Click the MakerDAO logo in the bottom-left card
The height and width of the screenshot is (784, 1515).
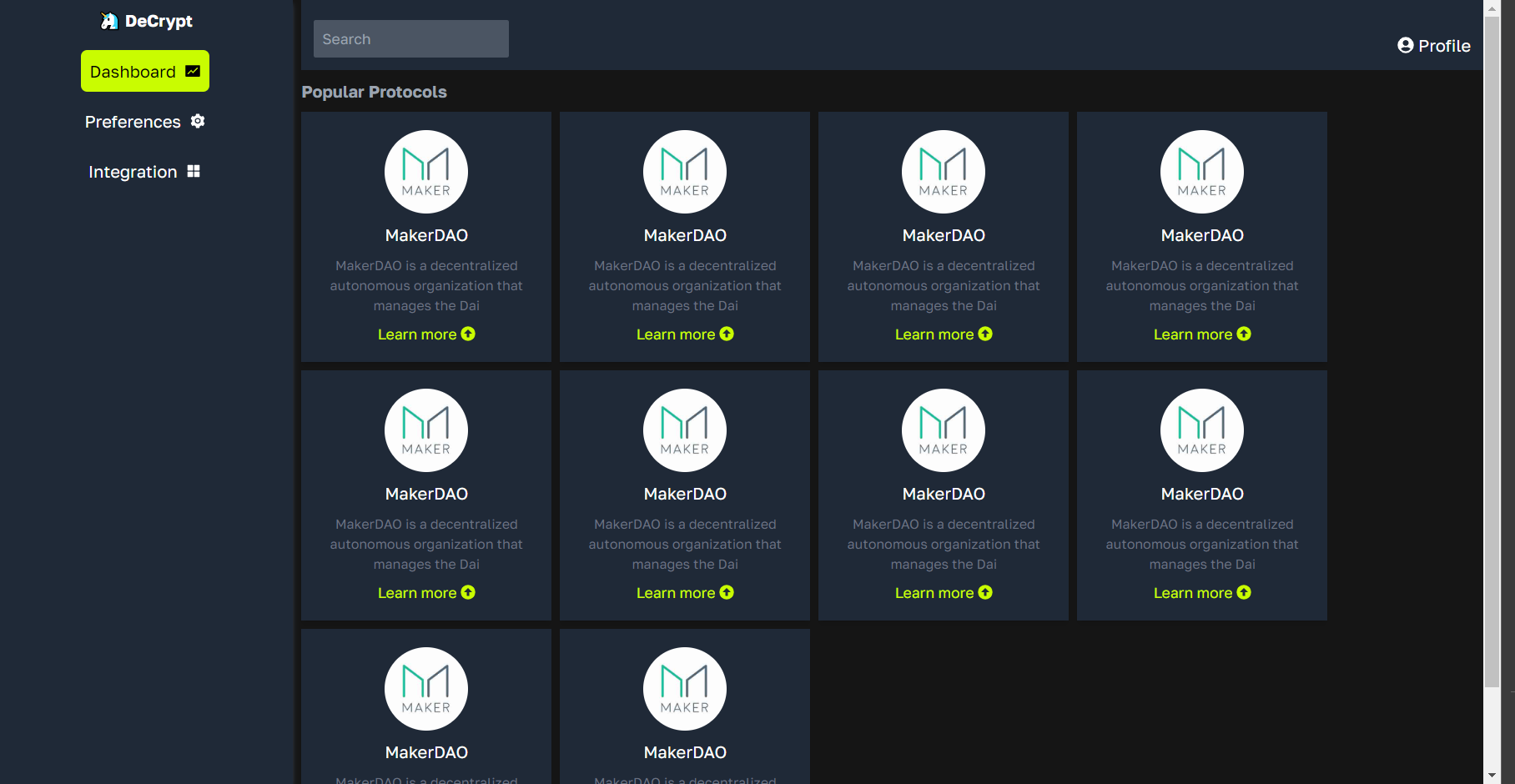click(425, 688)
